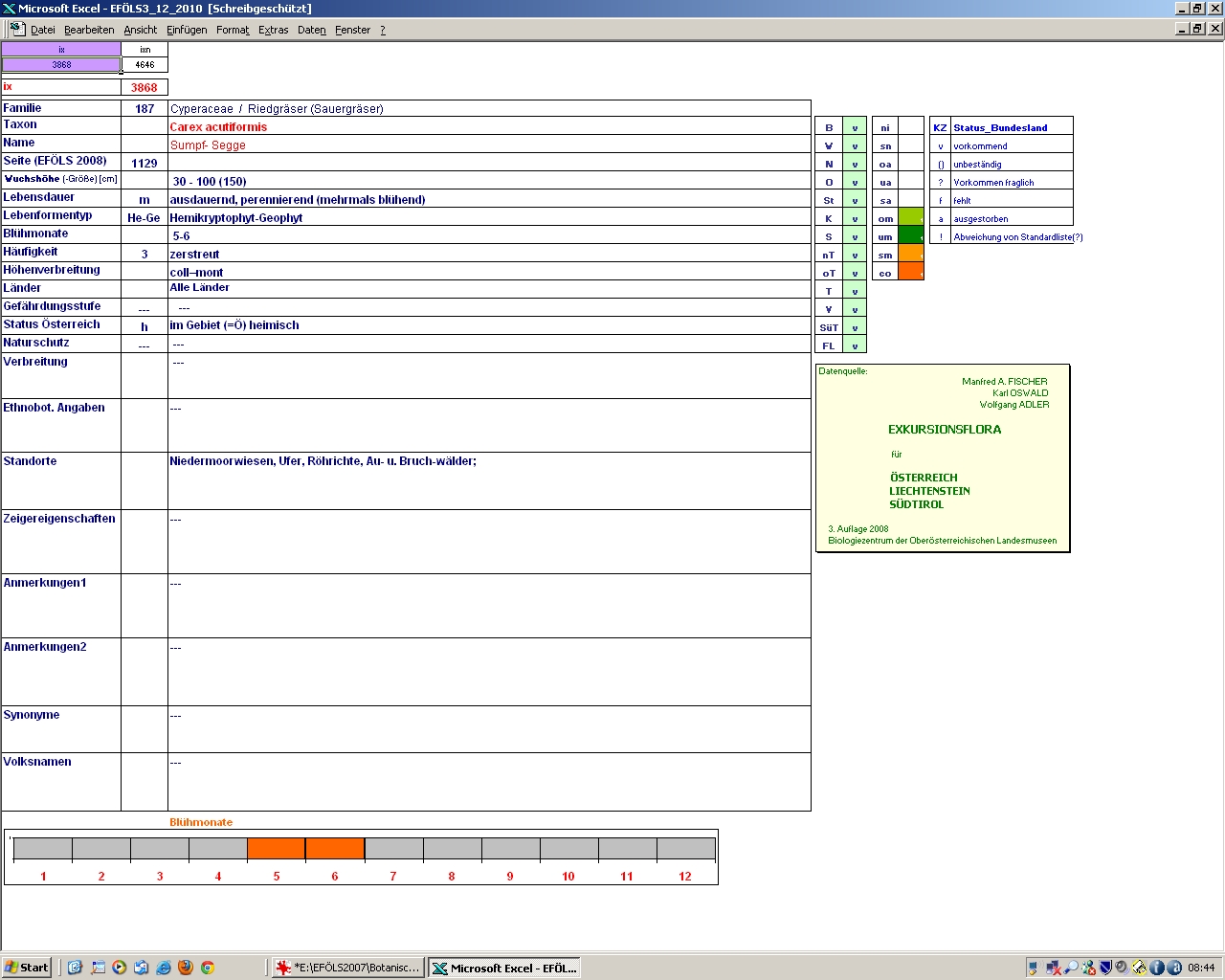Image resolution: width=1225 pixels, height=980 pixels.
Task: Click EXKURSIONSFLORA title in Datenquelle box
Action: tap(945, 430)
